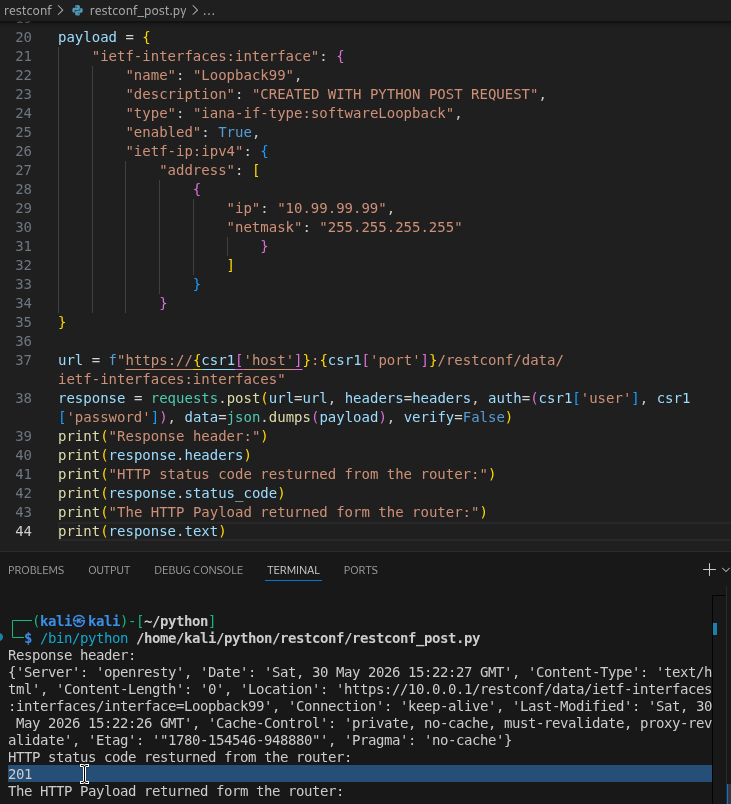Click print(response.status_code) on line 42
This screenshot has width=731, height=804.
click(x=171, y=493)
